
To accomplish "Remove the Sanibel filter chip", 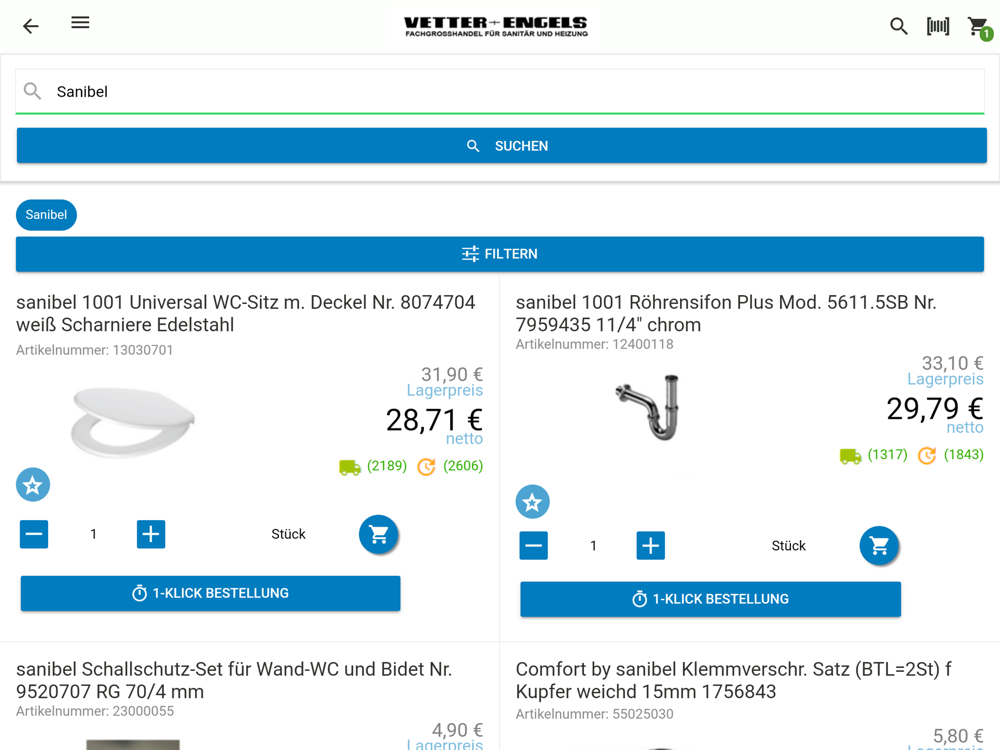I will pyautogui.click(x=46, y=215).
